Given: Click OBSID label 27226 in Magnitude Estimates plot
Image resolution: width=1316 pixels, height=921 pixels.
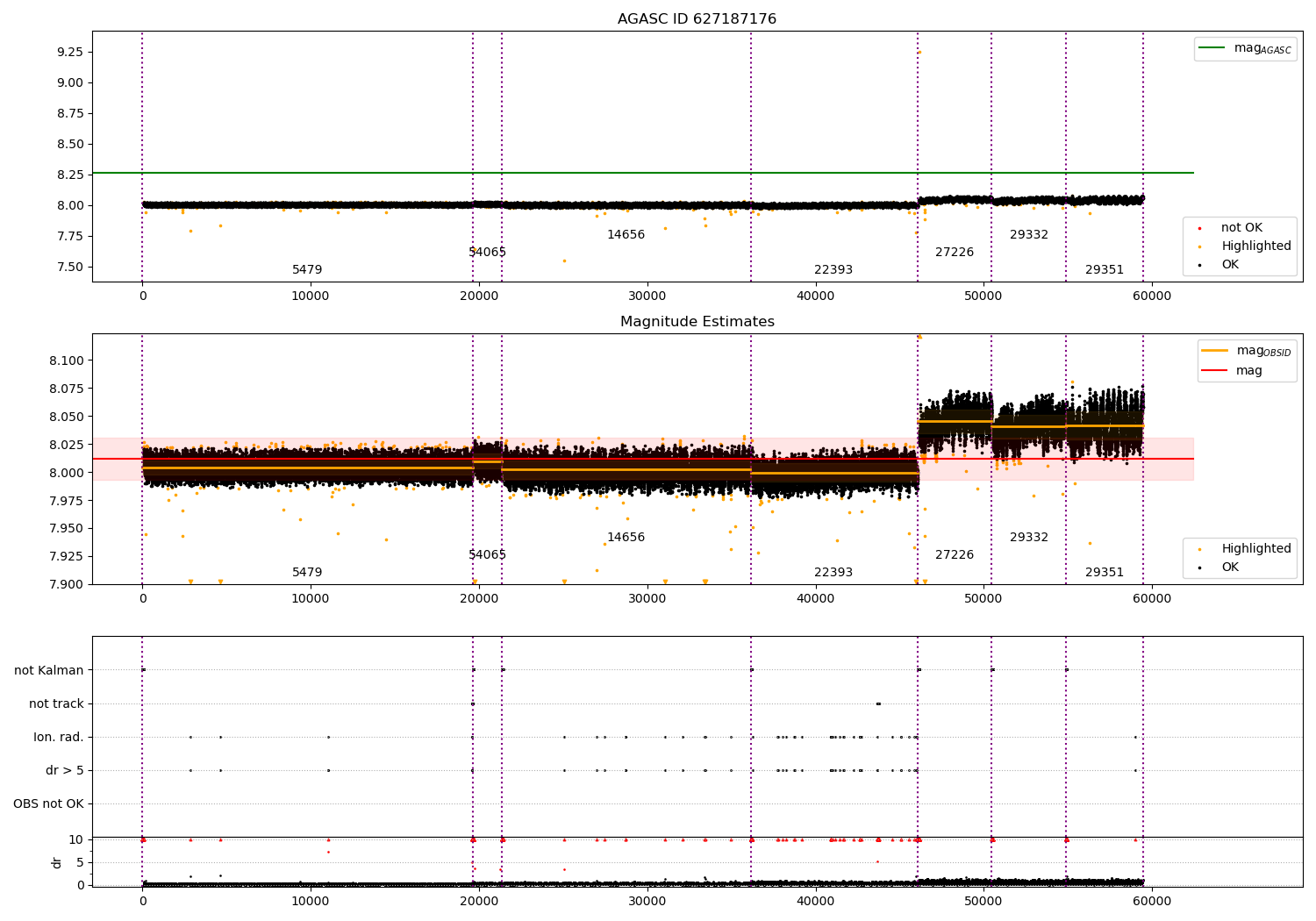Looking at the screenshot, I should [x=955, y=555].
